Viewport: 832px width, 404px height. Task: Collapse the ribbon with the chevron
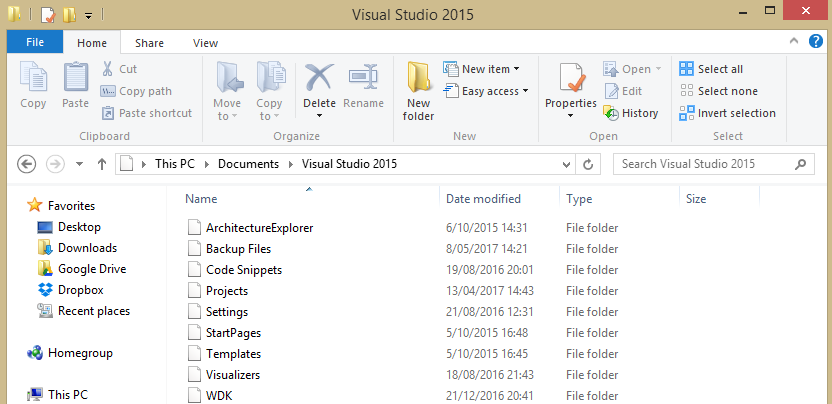click(794, 41)
